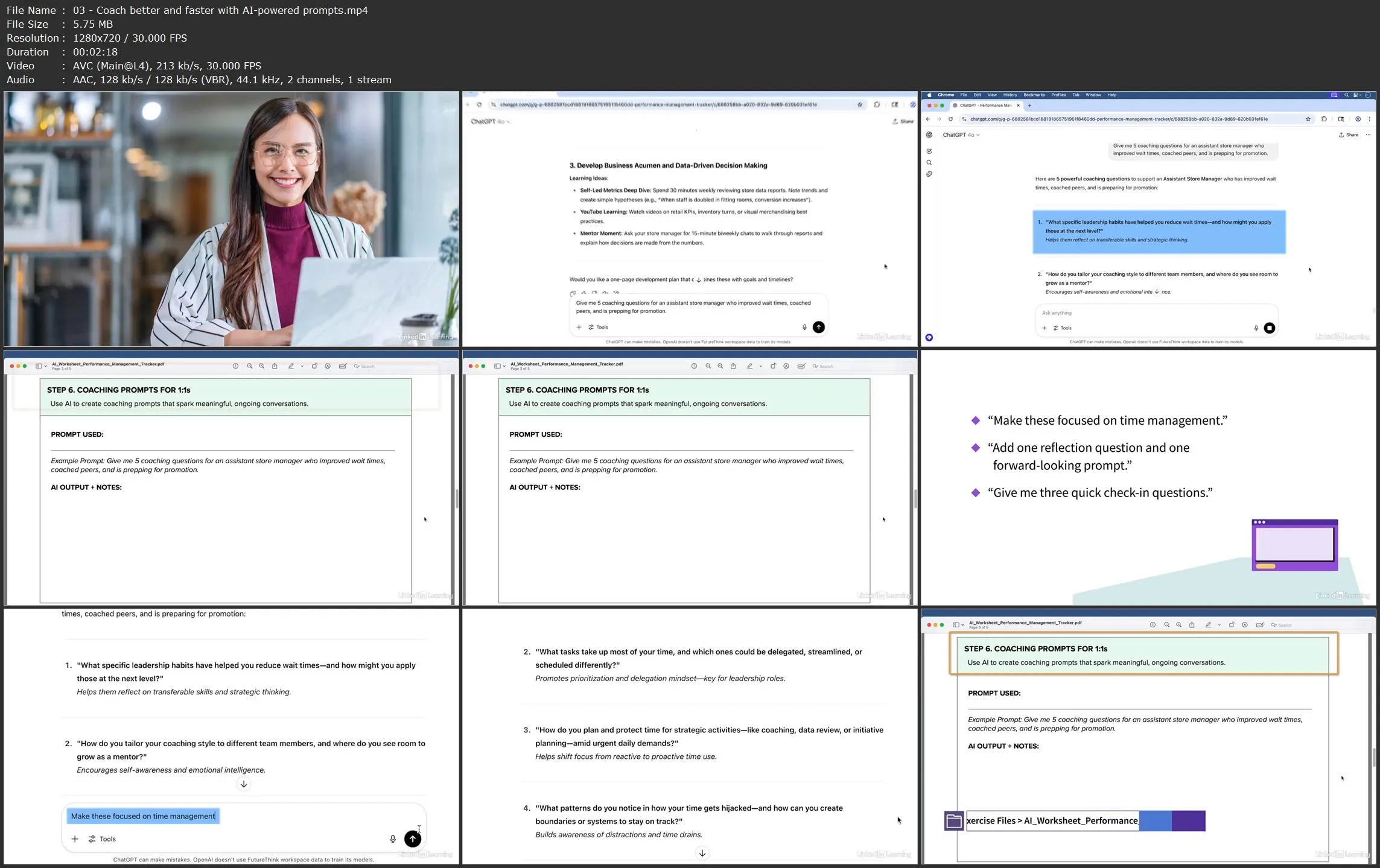
Task: Click the plus attach icon beside Tools in bottom-left composer
Action: pos(75,839)
